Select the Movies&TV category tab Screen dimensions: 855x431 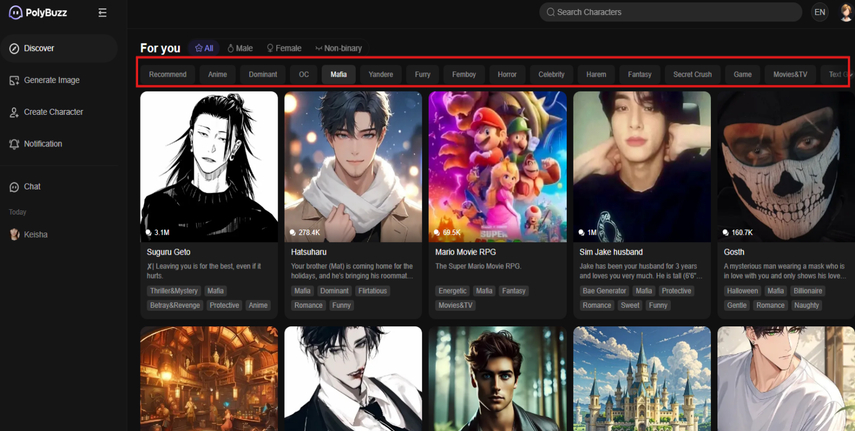(x=790, y=74)
